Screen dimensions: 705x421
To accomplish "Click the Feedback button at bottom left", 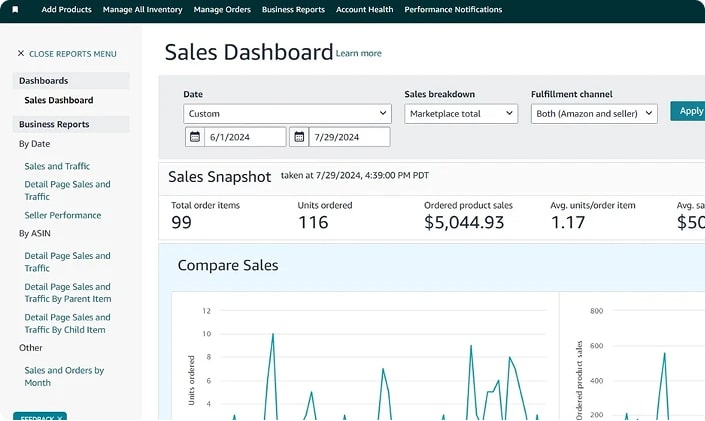I will click(40, 416).
